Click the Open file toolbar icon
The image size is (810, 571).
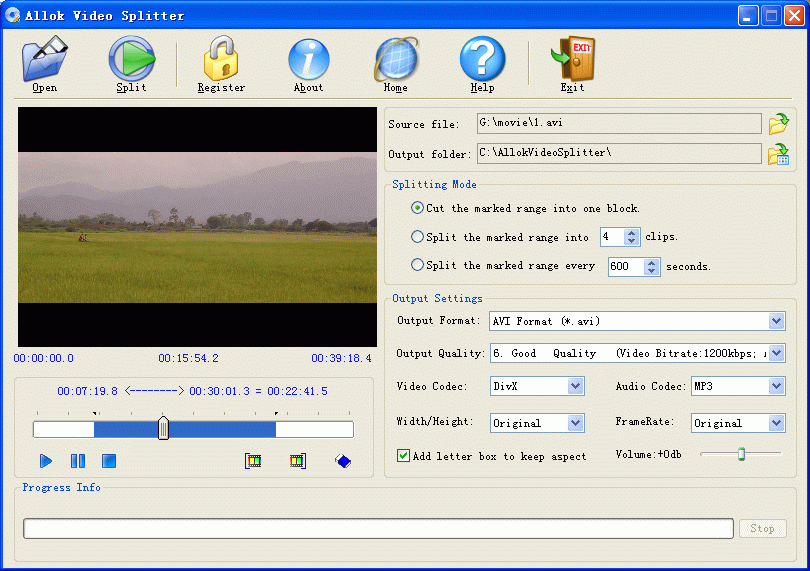(44, 62)
